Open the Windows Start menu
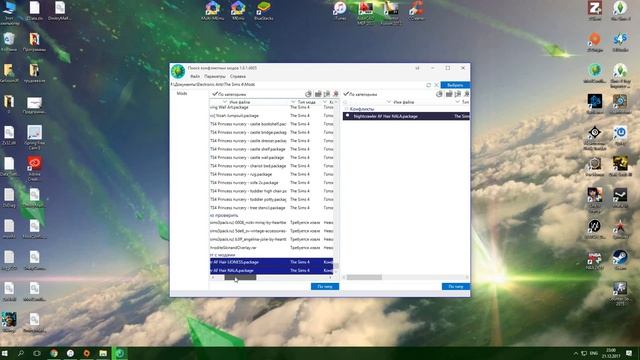 pos(5,353)
